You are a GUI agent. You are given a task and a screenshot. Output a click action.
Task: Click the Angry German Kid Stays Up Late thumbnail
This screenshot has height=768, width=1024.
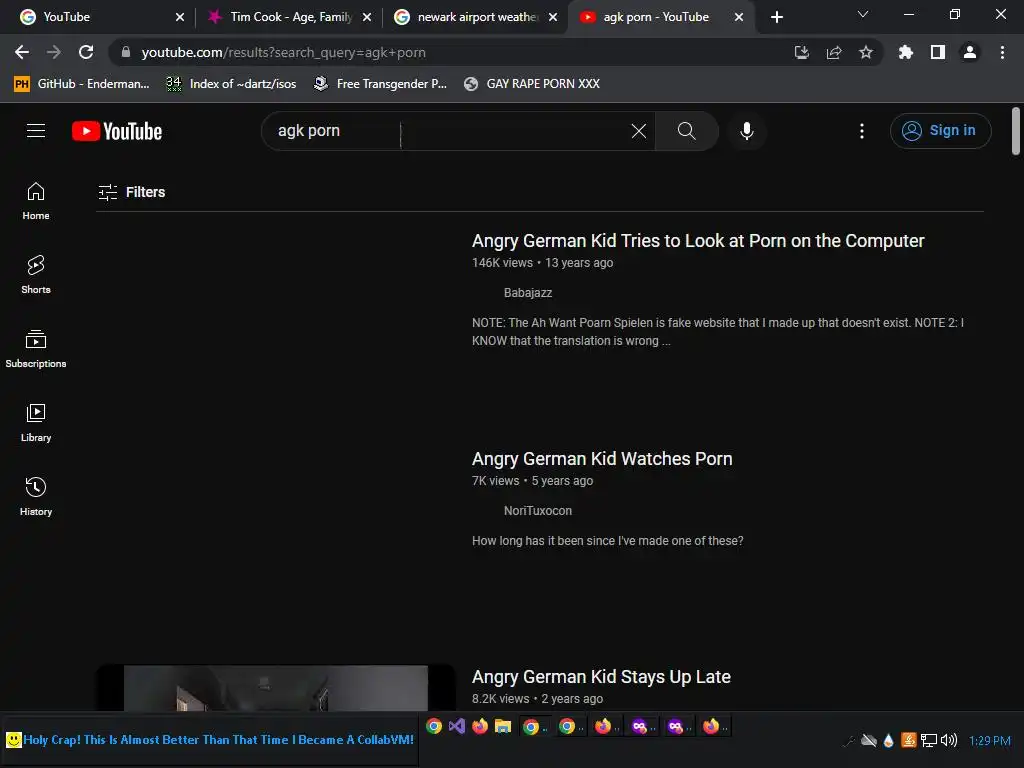(276, 688)
